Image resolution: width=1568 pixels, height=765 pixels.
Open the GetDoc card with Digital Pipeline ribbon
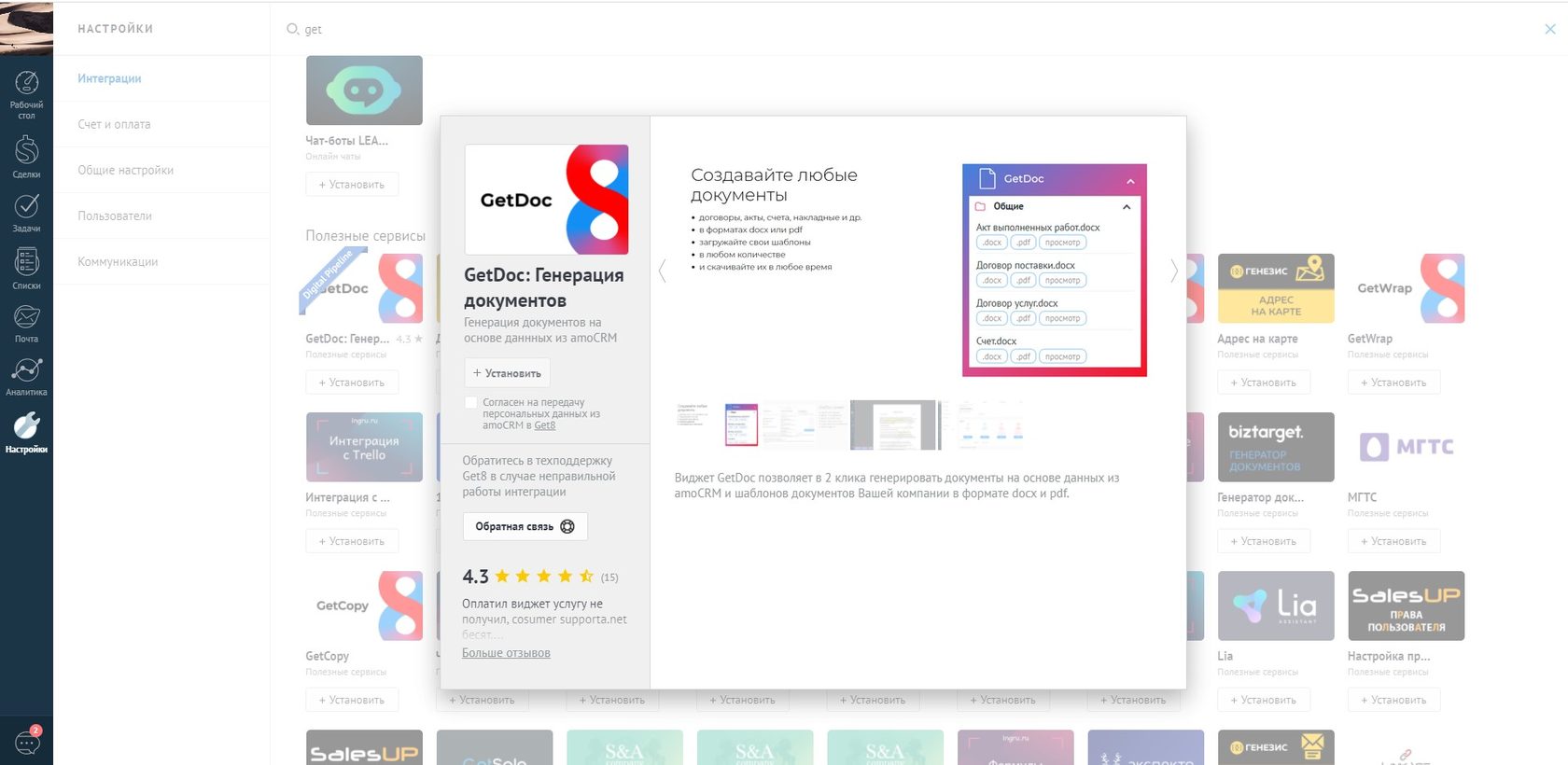tap(364, 288)
